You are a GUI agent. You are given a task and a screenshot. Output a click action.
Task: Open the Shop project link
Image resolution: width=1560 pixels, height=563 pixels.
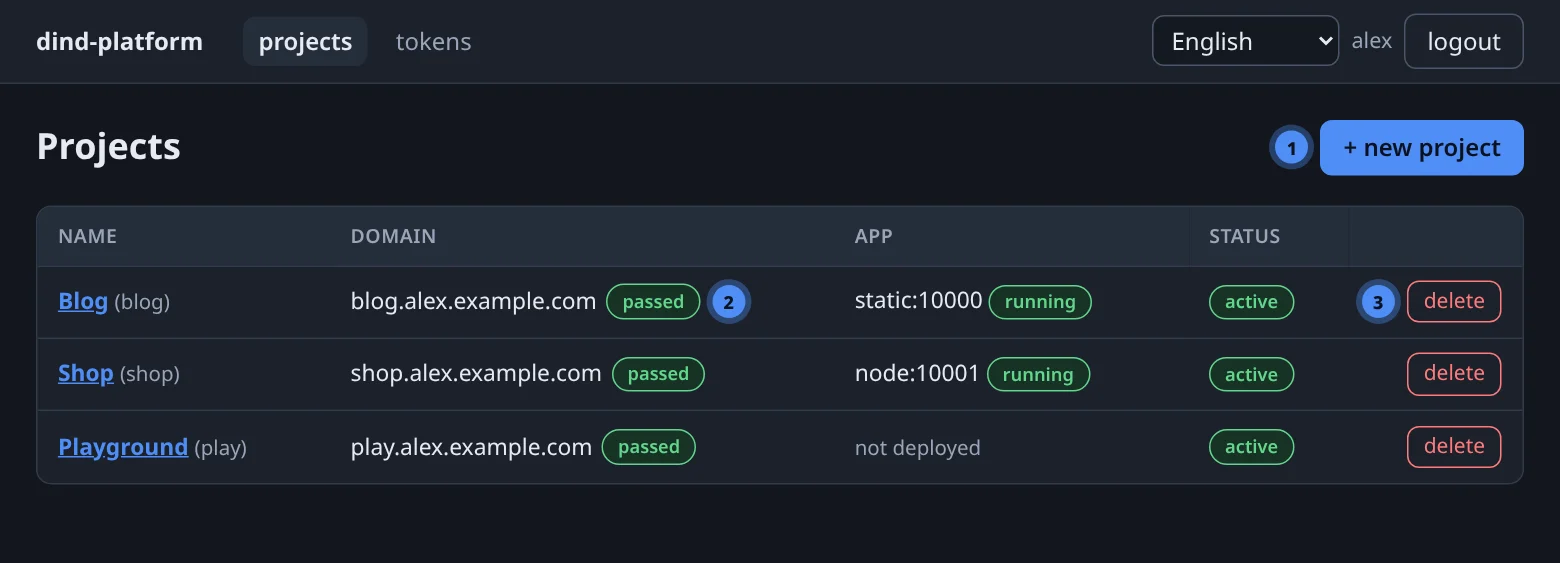[86, 374]
